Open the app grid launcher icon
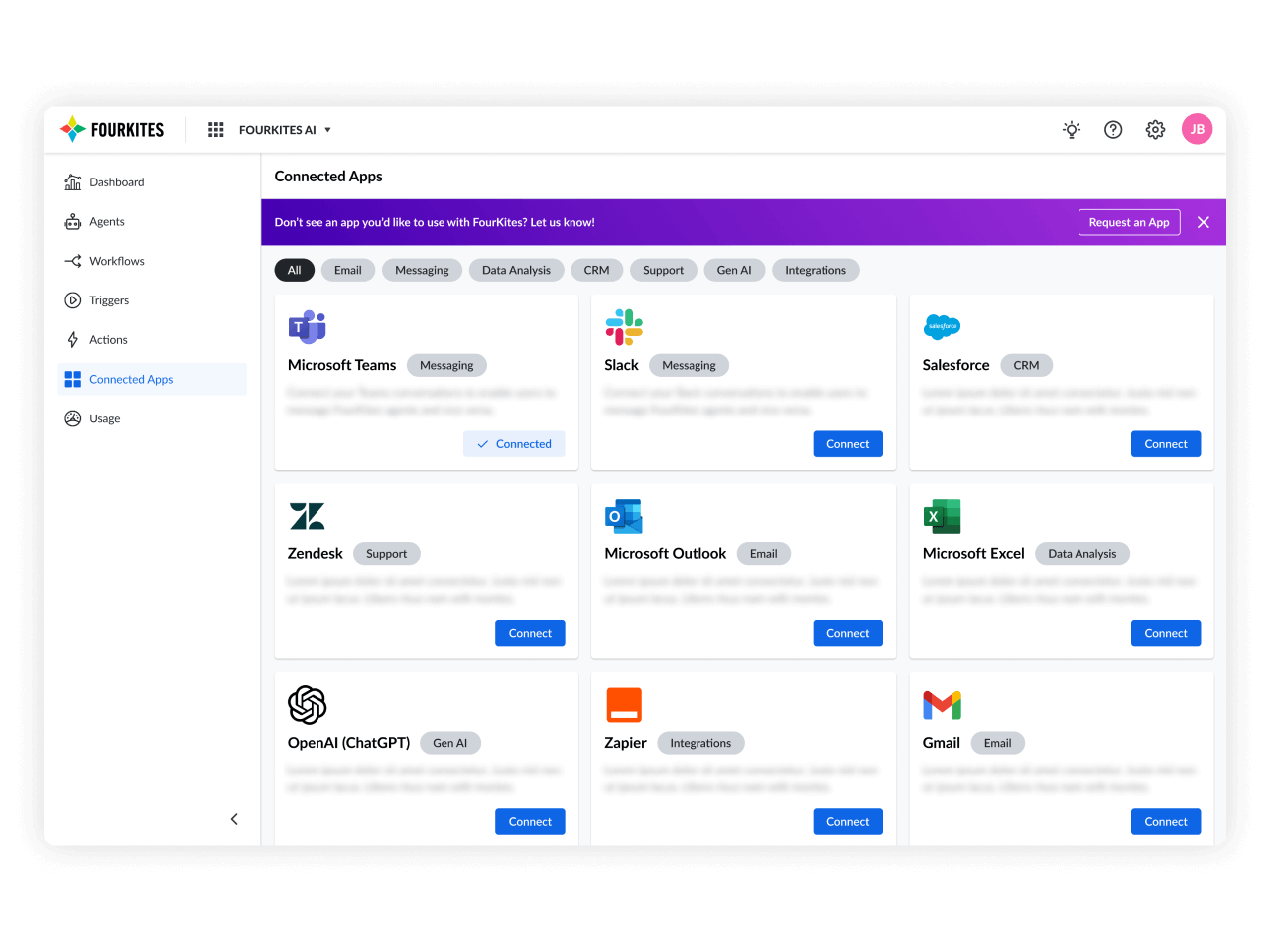The image size is (1270, 952). point(216,130)
